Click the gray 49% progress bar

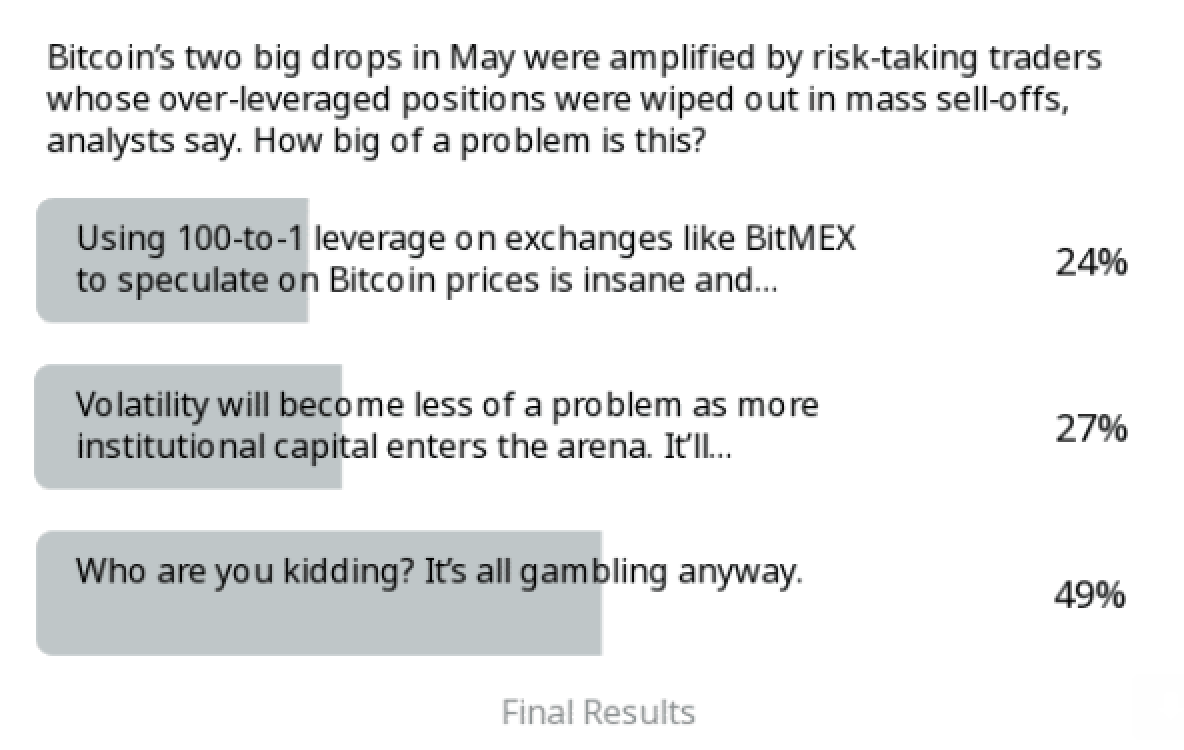pos(319,593)
